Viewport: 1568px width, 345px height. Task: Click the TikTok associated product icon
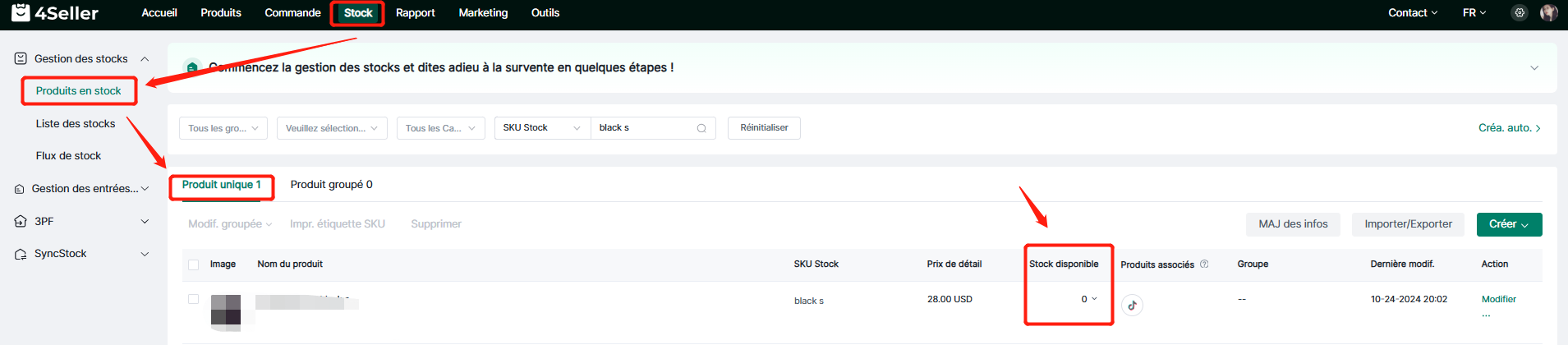point(1132,306)
